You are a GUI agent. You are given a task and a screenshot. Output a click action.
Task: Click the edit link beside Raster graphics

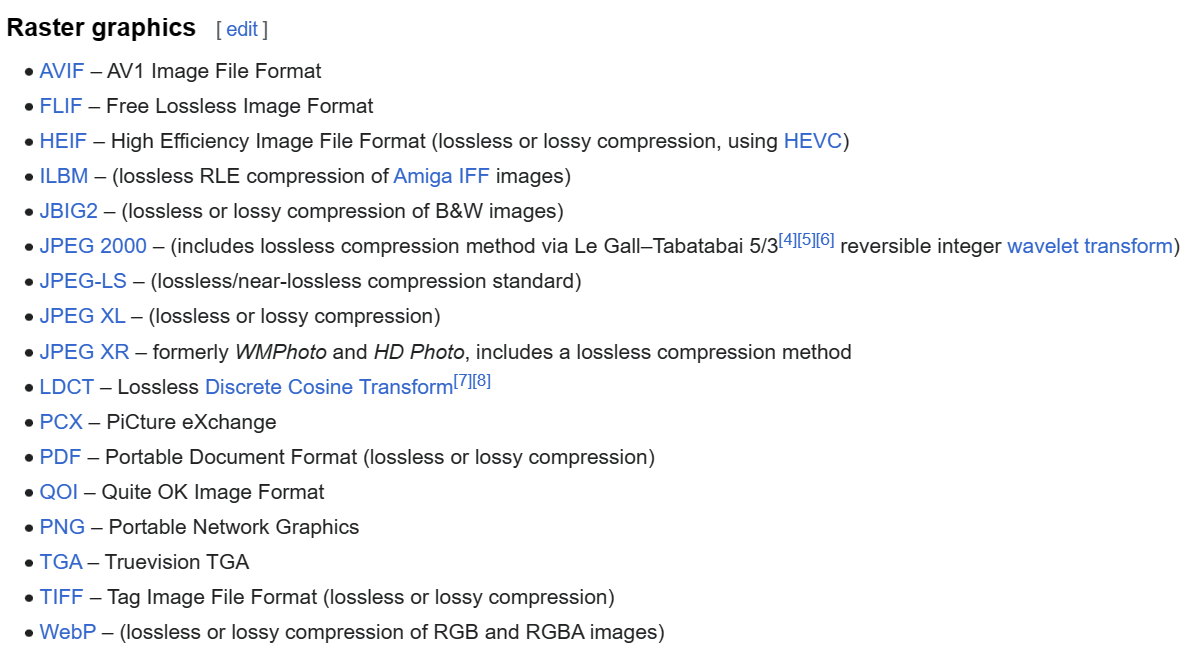pyautogui.click(x=242, y=29)
